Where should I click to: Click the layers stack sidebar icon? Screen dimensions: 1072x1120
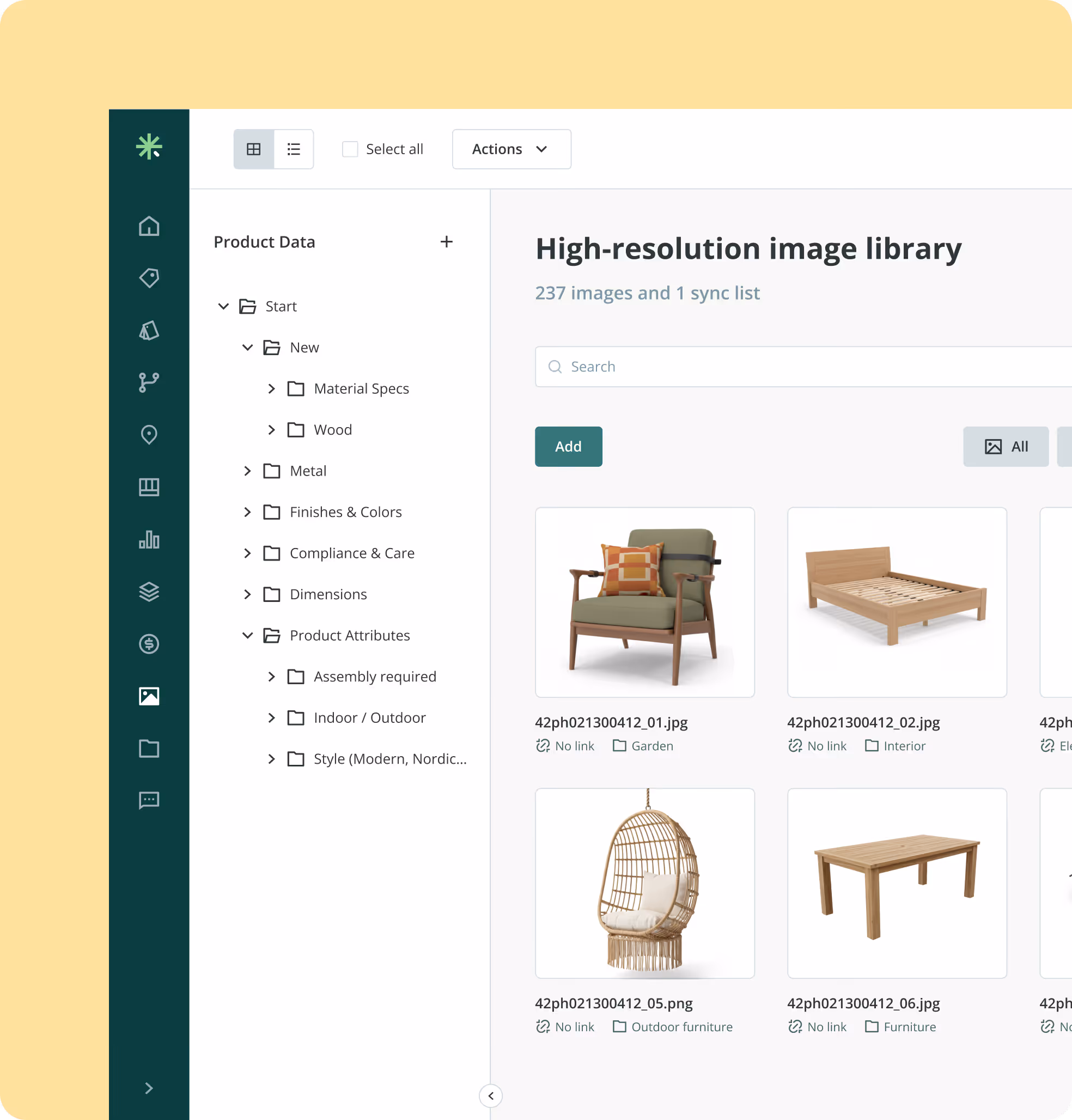pos(149,592)
